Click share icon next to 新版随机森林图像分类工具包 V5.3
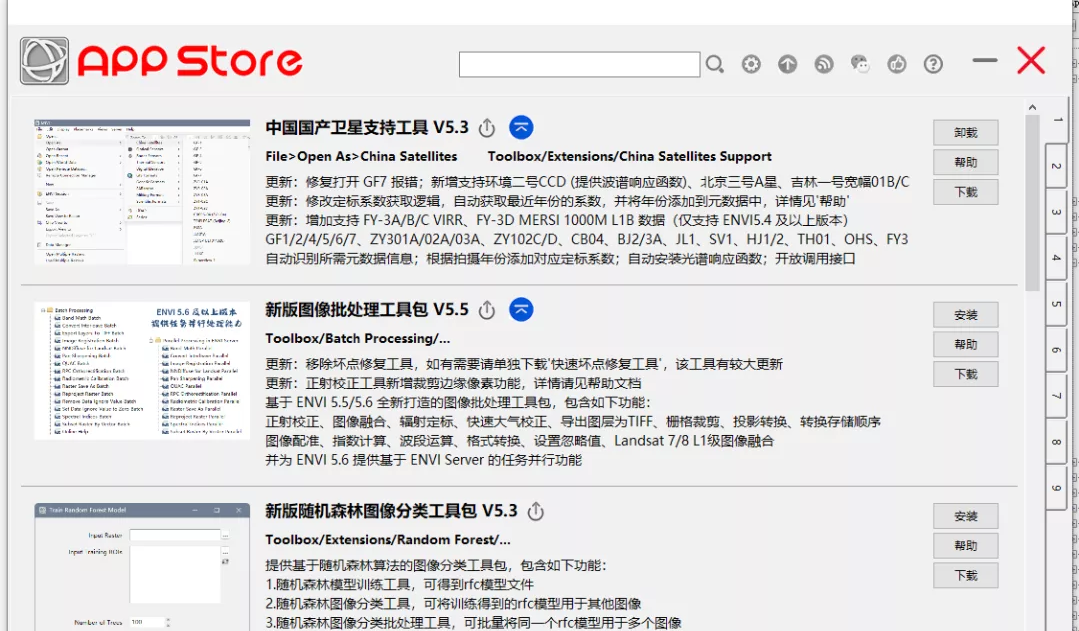The image size is (1079, 631). click(535, 511)
